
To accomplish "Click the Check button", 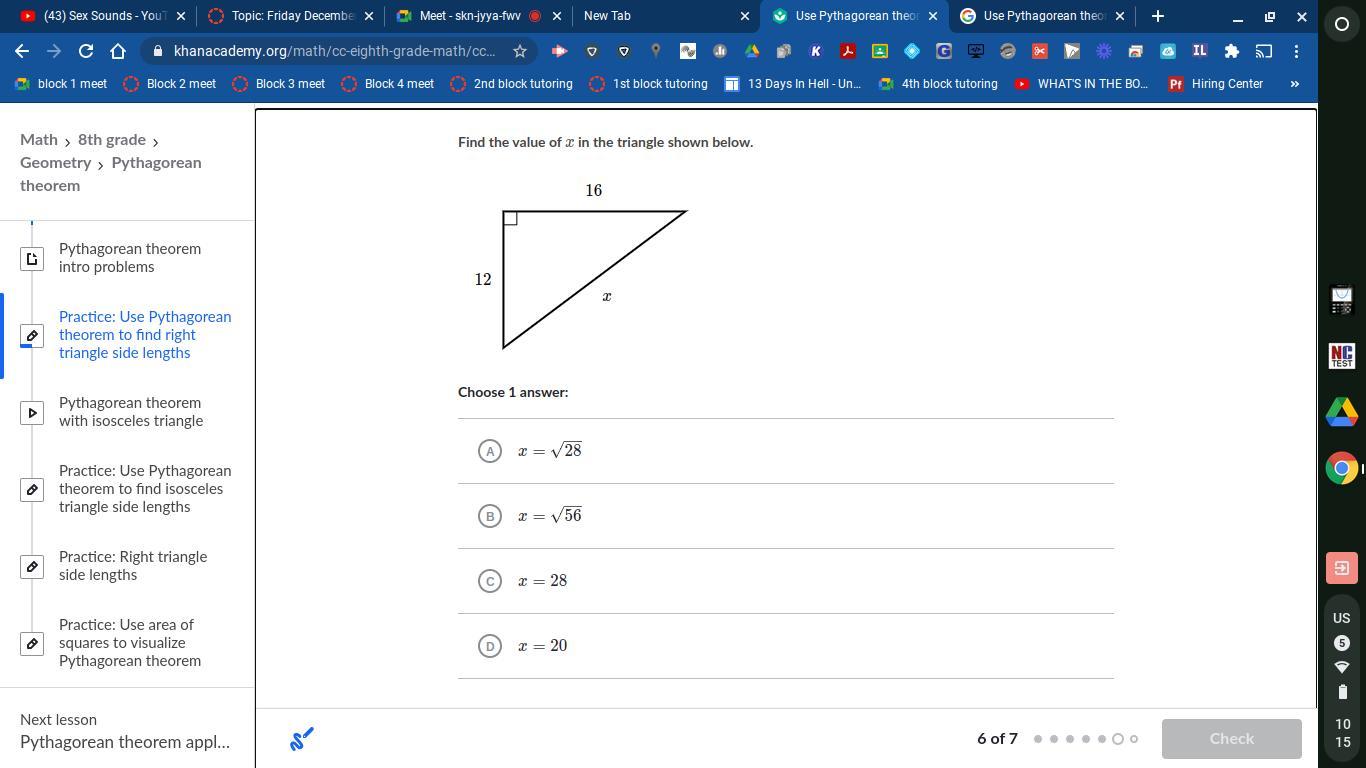I will point(1232,739).
